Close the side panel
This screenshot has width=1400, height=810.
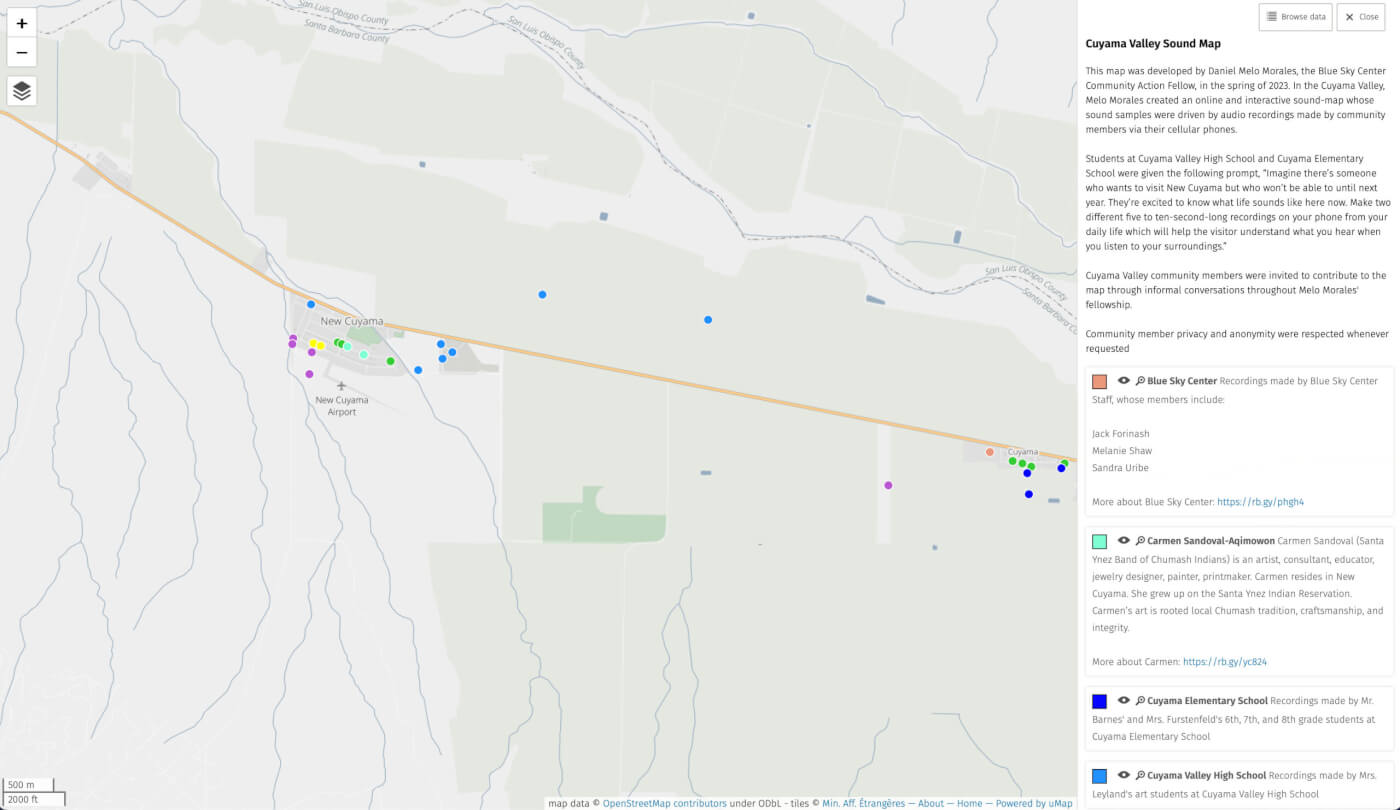point(1361,17)
